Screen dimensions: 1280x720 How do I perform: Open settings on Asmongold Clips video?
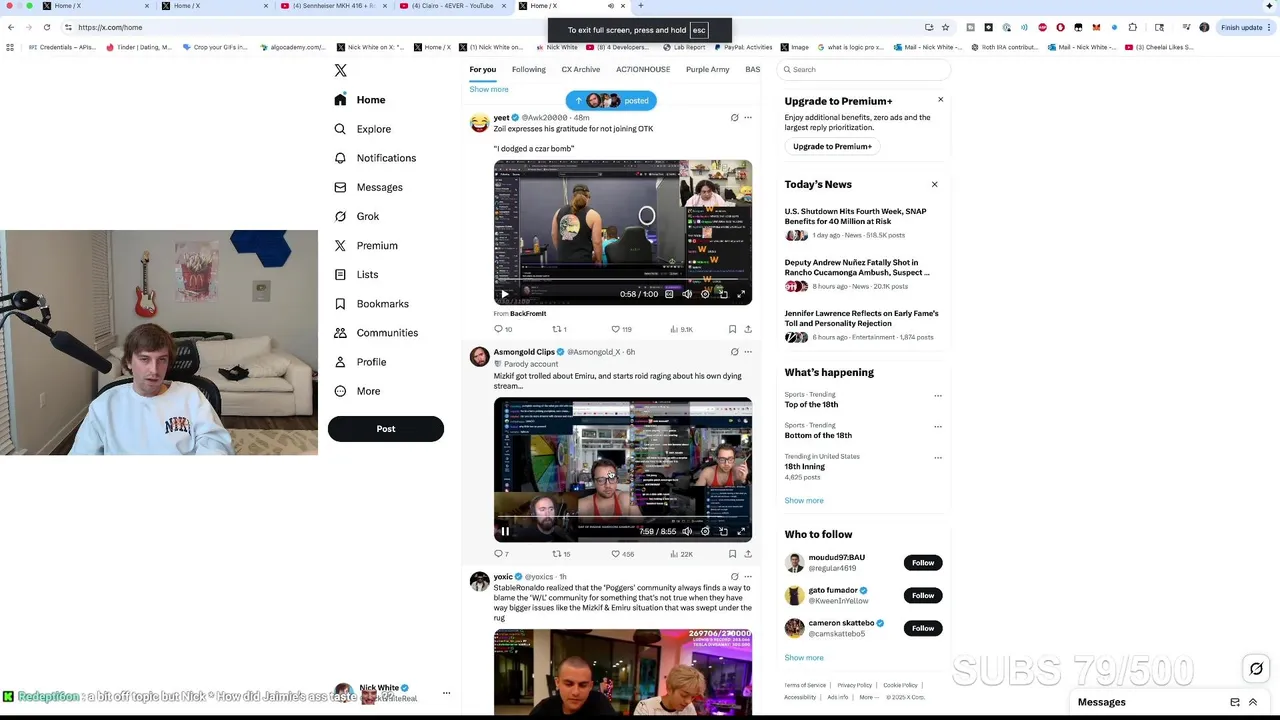705,532
